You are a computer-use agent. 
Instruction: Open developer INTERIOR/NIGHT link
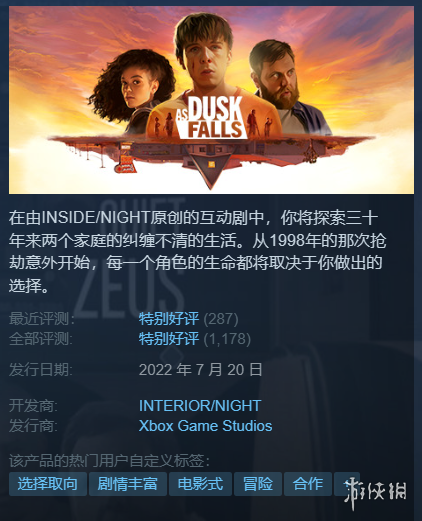pyautogui.click(x=200, y=406)
